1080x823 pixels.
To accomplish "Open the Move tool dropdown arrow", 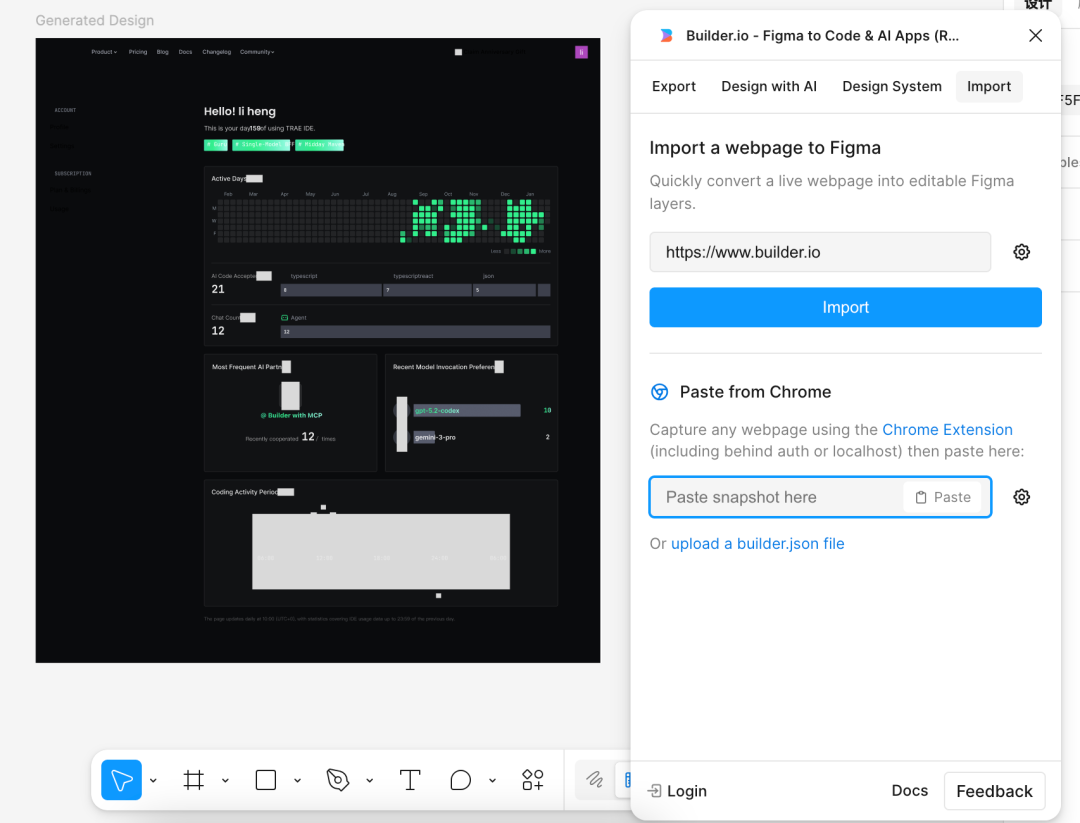I will [x=153, y=779].
